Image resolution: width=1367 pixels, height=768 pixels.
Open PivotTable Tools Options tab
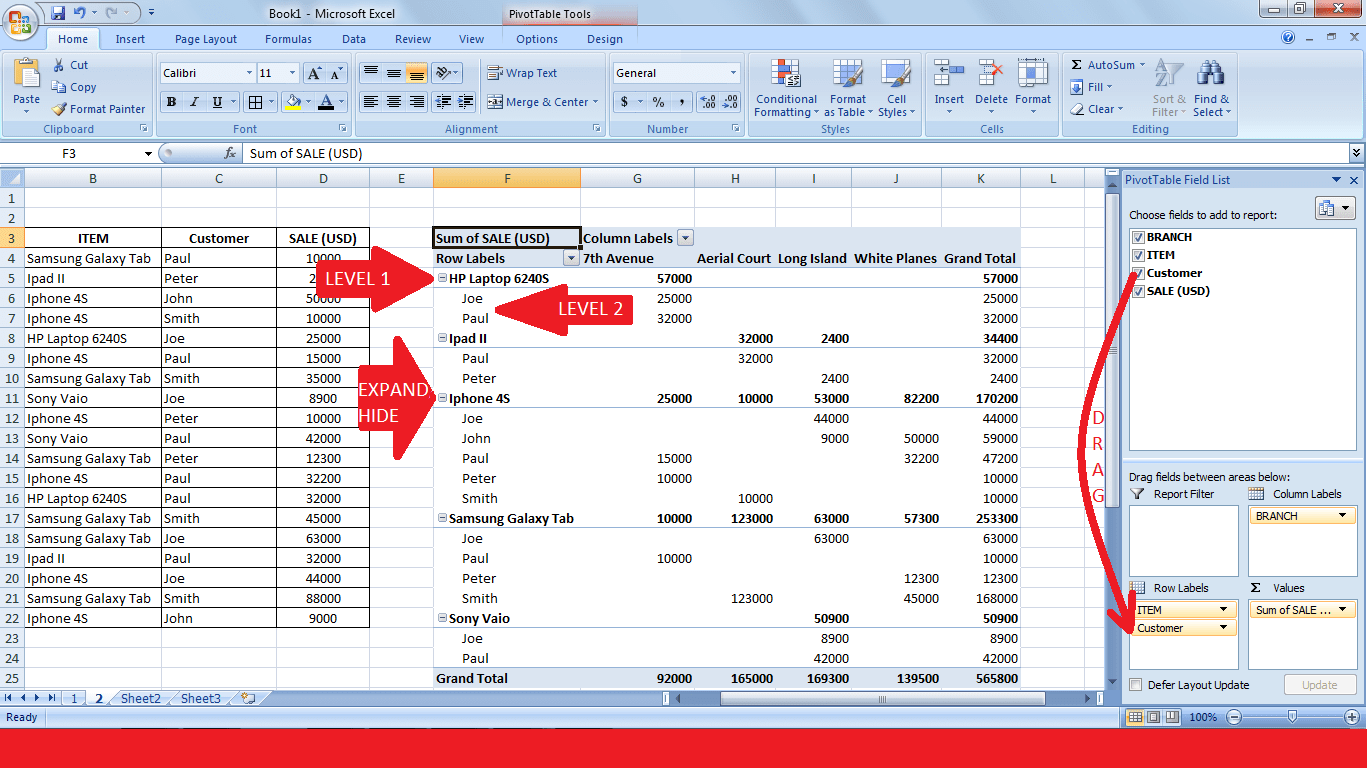[x=537, y=39]
